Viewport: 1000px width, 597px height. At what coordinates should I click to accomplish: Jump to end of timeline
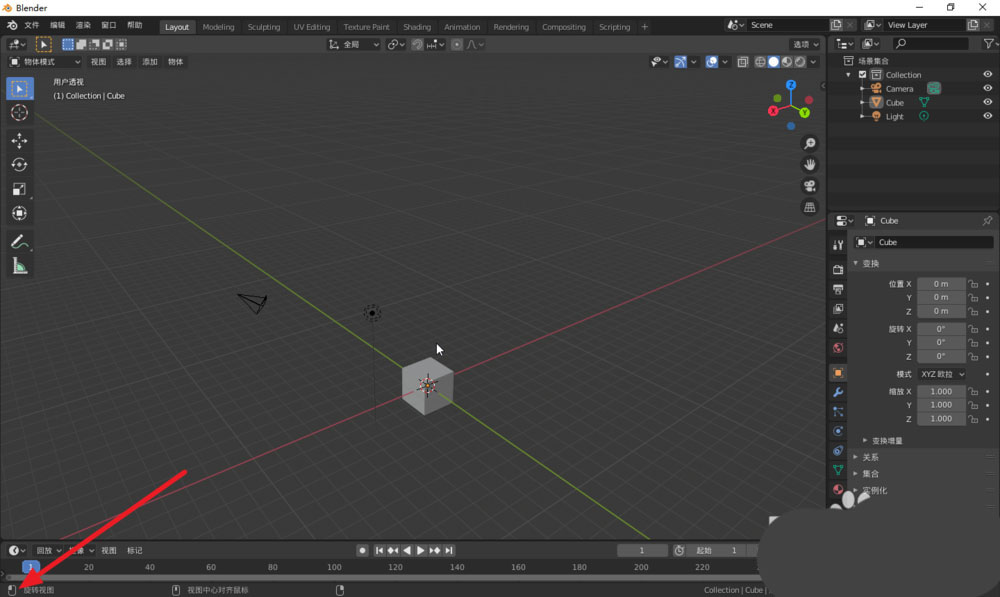pyautogui.click(x=451, y=549)
